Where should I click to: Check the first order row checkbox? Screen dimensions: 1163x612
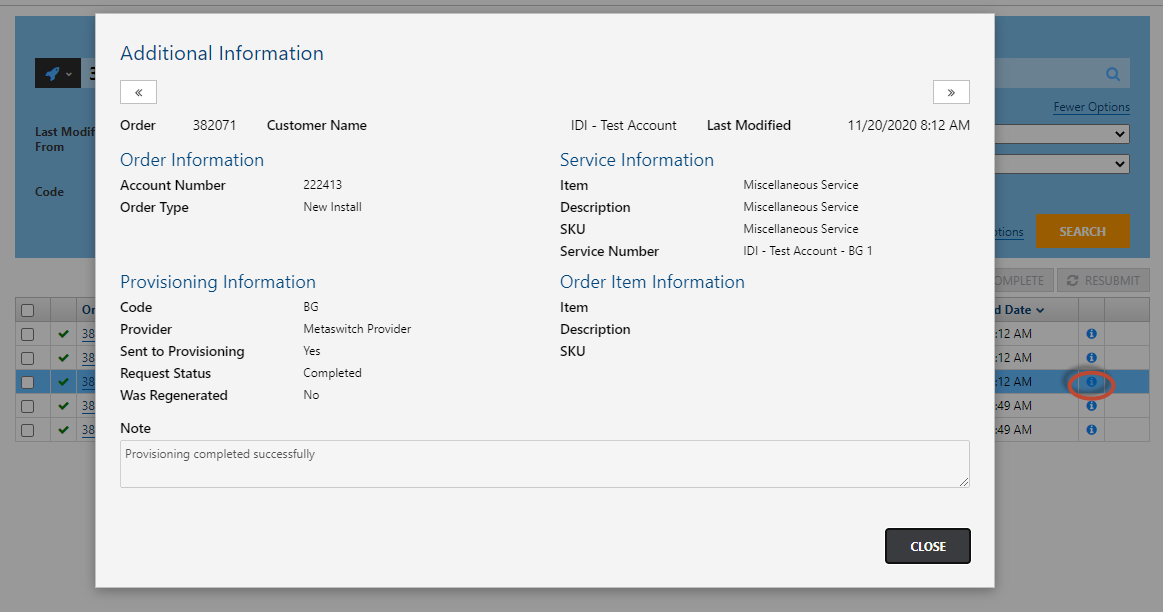[x=27, y=334]
